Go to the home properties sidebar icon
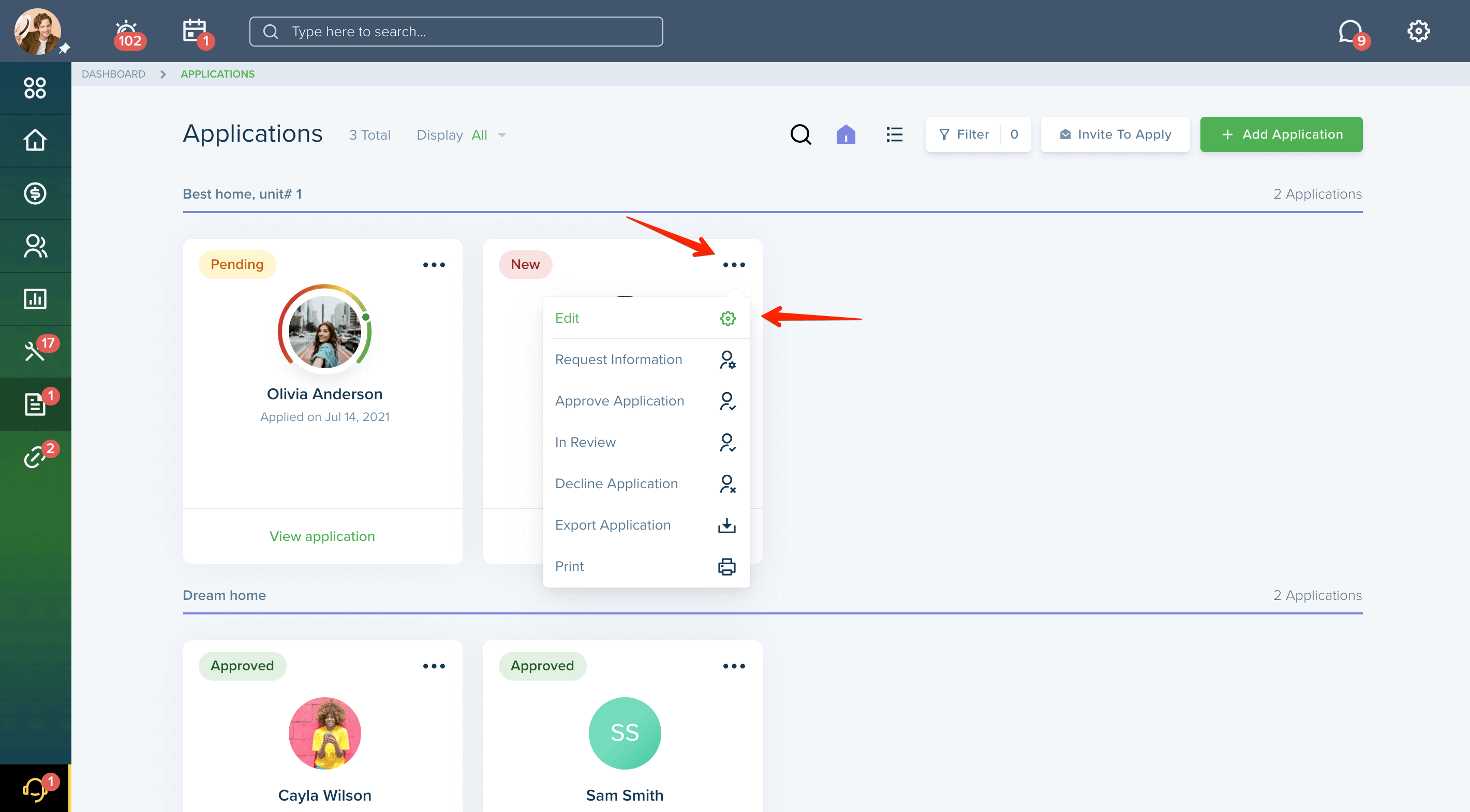Screen dimensions: 1470x812 35,140
